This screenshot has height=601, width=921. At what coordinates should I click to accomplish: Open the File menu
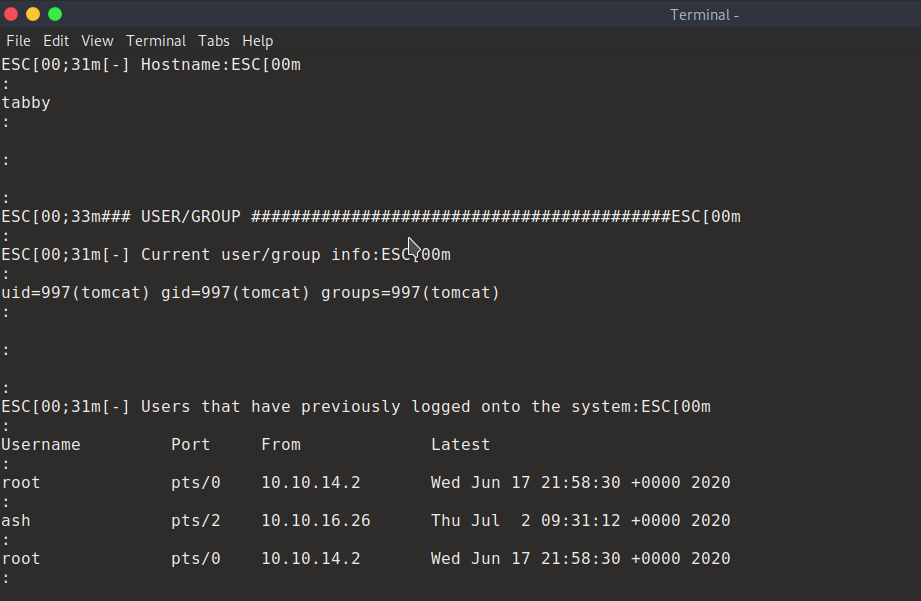[x=18, y=41]
